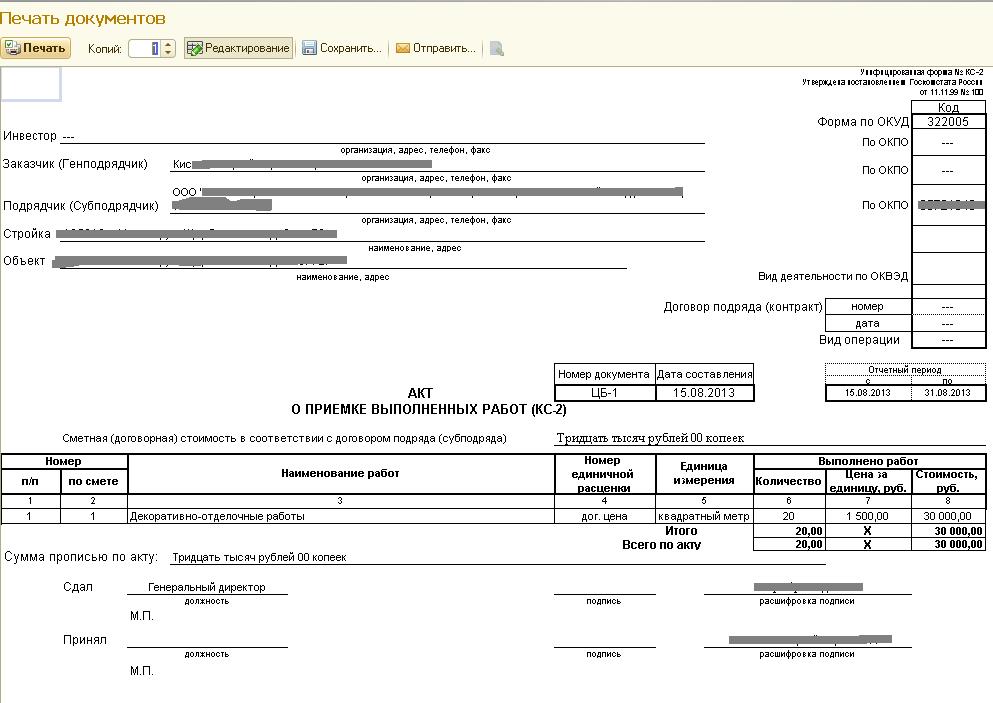Select the 1 500,00 unit price cell
This screenshot has width=993, height=703.
[868, 516]
